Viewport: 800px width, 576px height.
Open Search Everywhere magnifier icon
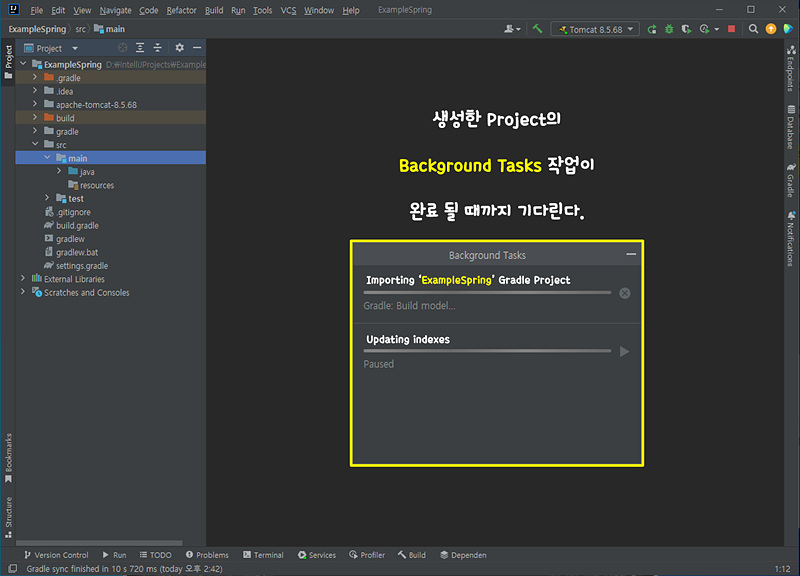coord(753,29)
